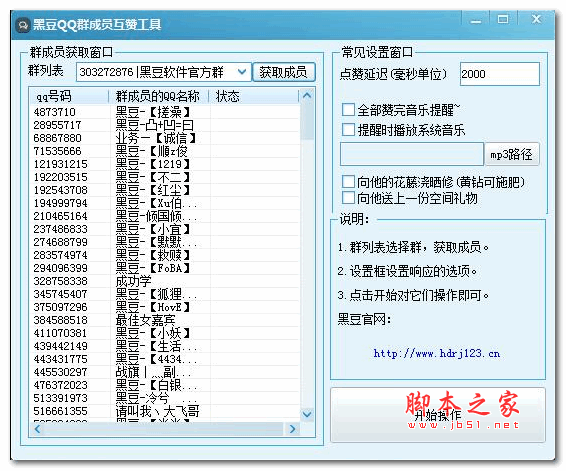Screen dimensions: 566x471
Task: Click the 获取成员 button
Action: coord(283,72)
